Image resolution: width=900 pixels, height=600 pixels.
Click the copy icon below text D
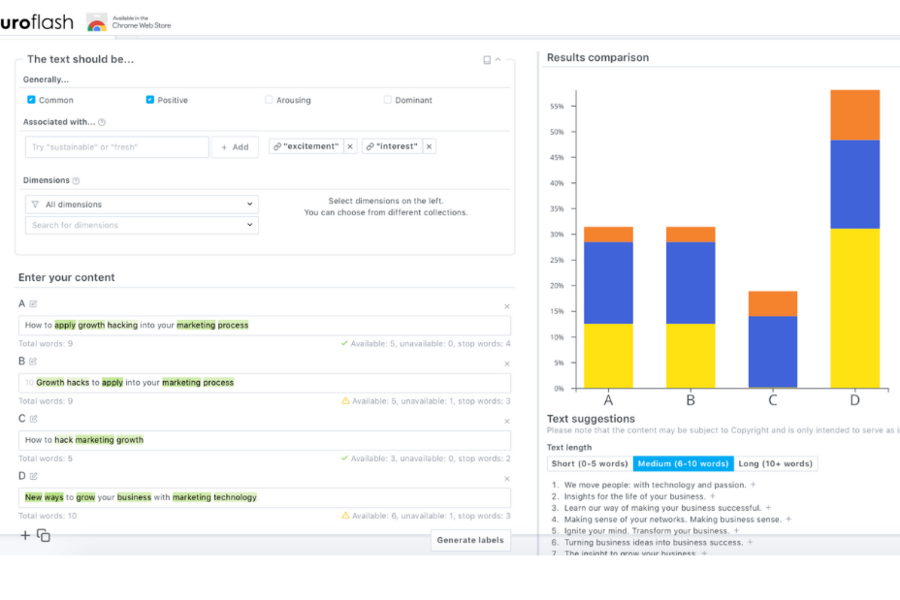click(44, 536)
